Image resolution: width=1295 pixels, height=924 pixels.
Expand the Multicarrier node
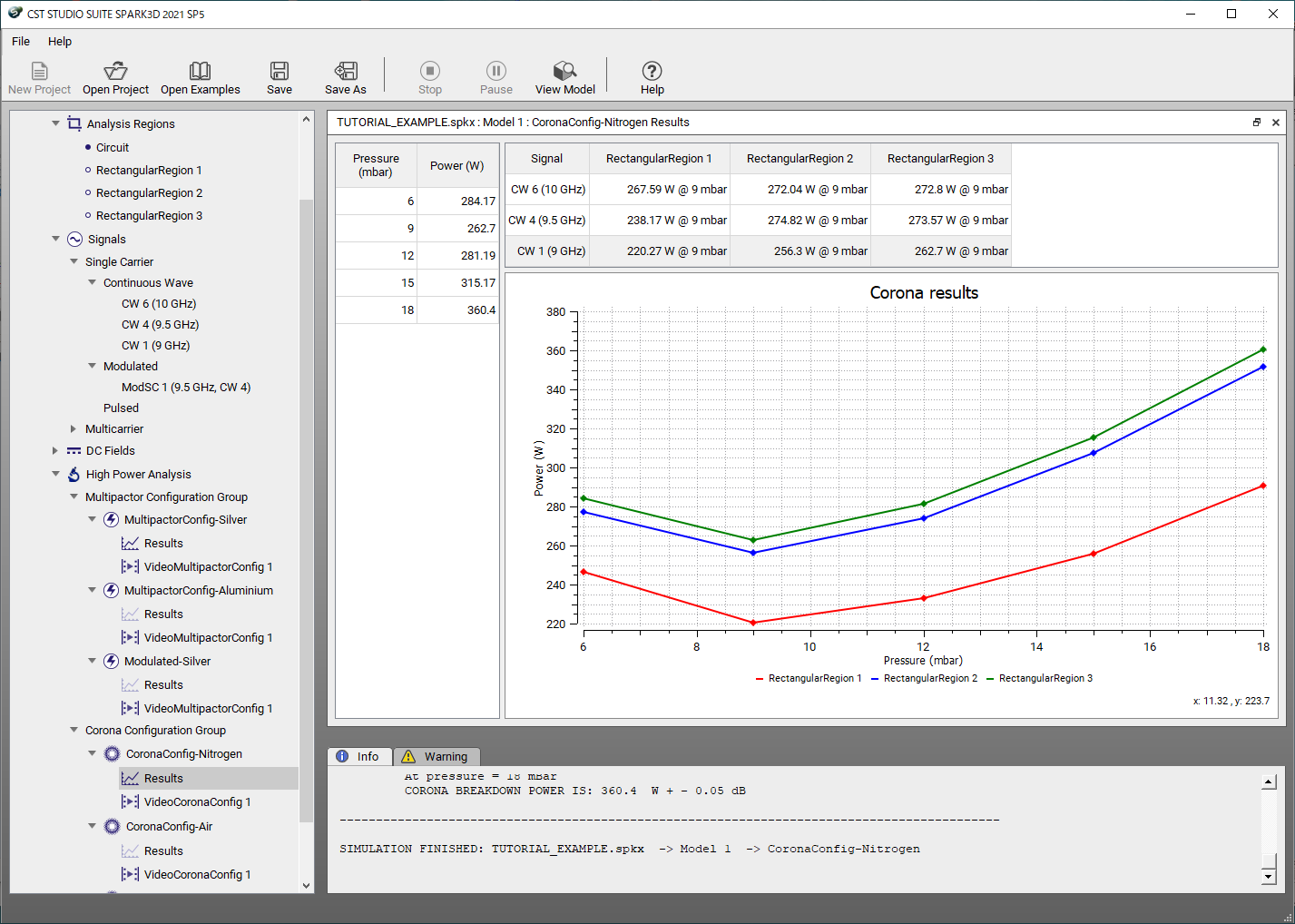(74, 428)
